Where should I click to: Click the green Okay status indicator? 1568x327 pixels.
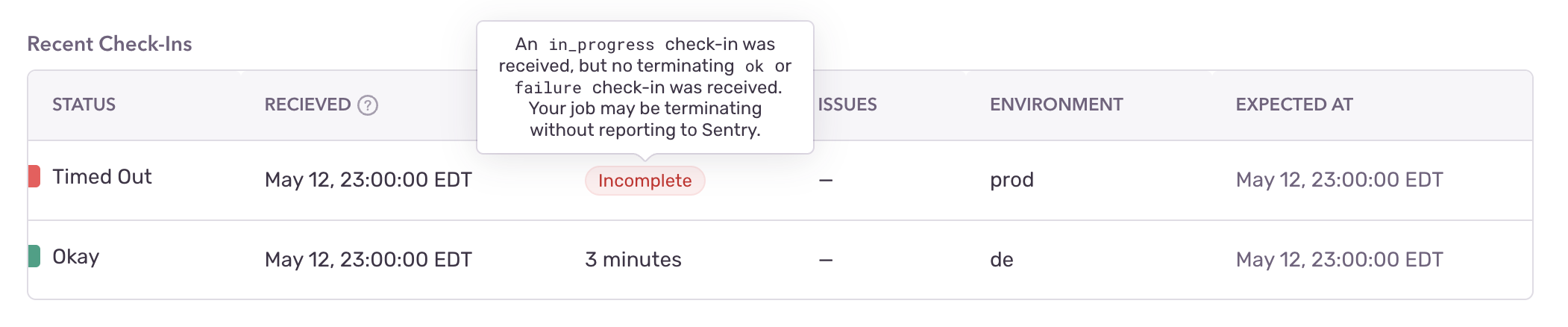34,256
